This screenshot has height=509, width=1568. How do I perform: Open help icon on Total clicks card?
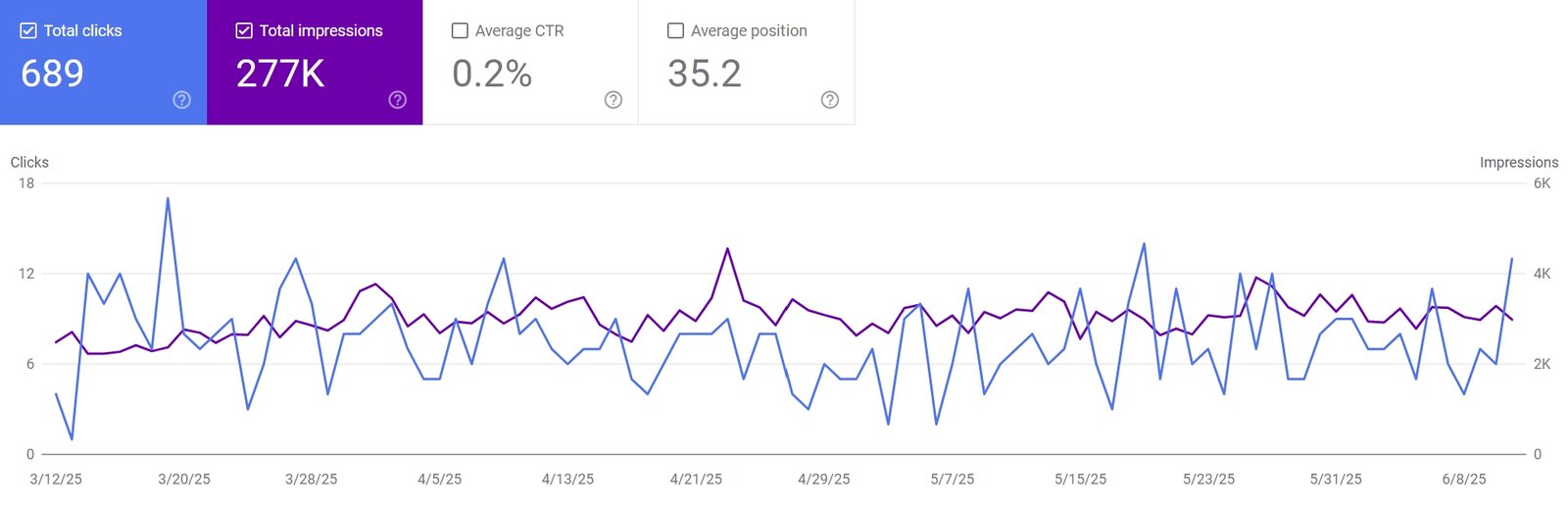pyautogui.click(x=181, y=99)
